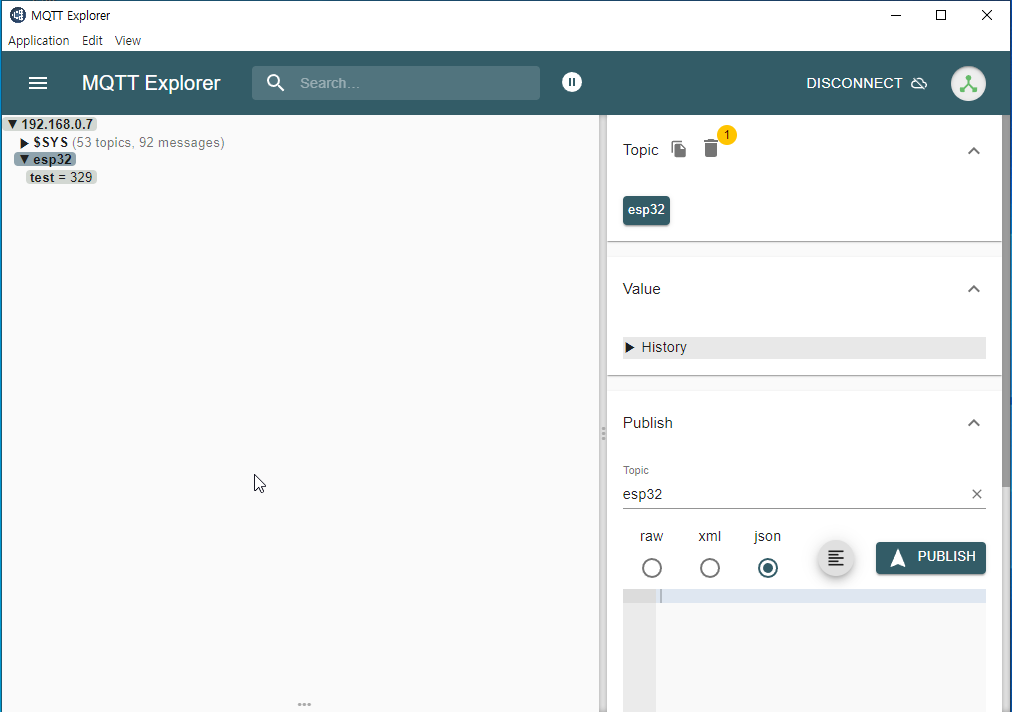Collapse the Value panel section
Image resolution: width=1012 pixels, height=712 pixels.
[974, 289]
